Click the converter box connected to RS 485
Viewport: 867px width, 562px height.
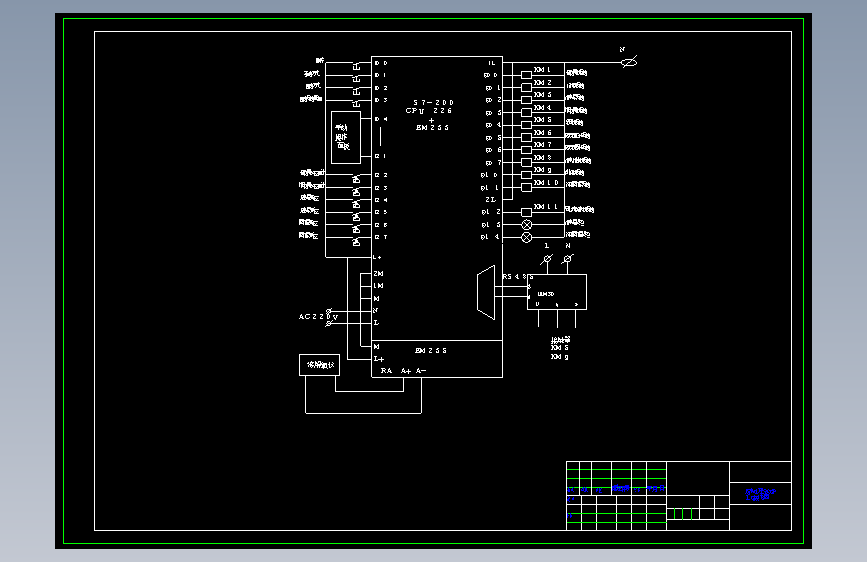557,292
